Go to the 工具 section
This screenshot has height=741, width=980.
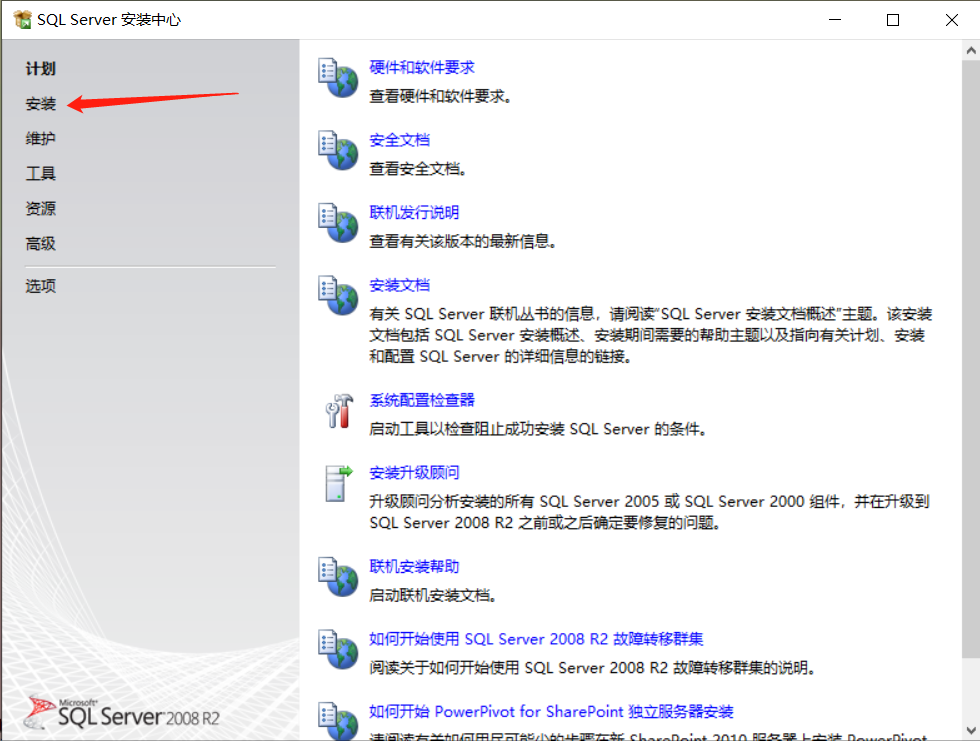coord(41,174)
